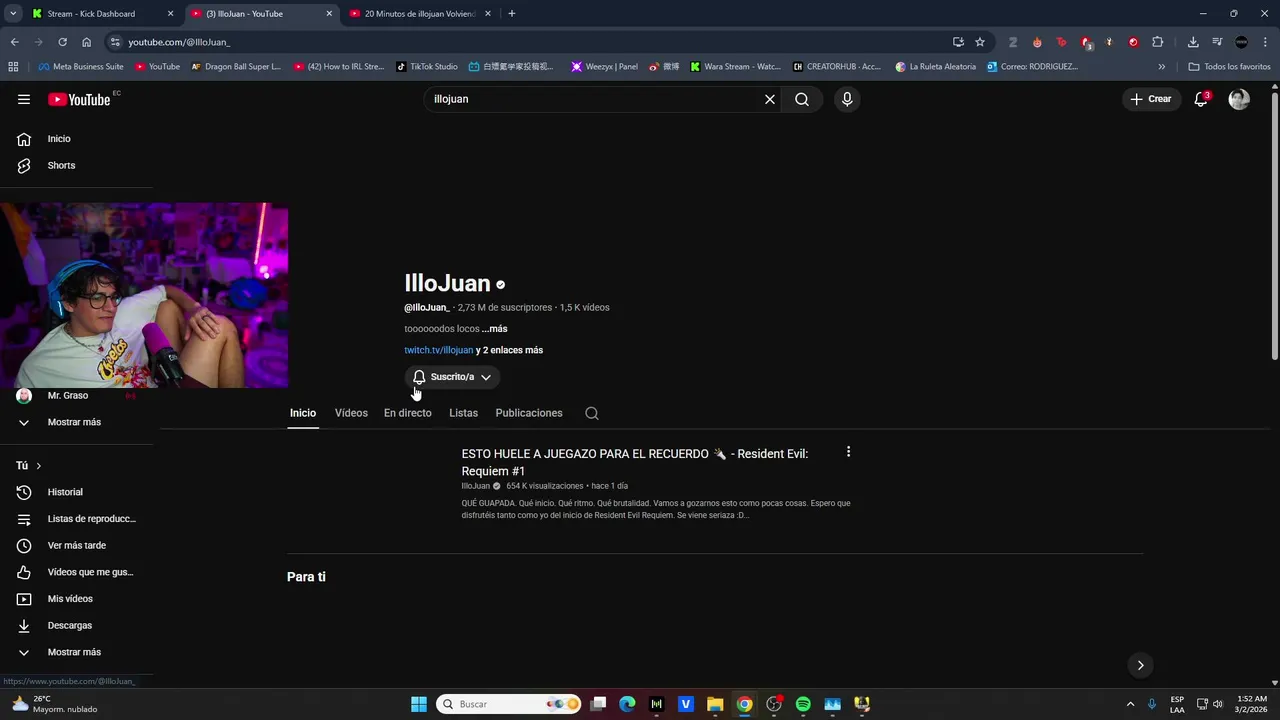This screenshot has width=1280, height=720.
Task: Switch to 20 Minutos de illojuan tab
Action: tap(420, 14)
